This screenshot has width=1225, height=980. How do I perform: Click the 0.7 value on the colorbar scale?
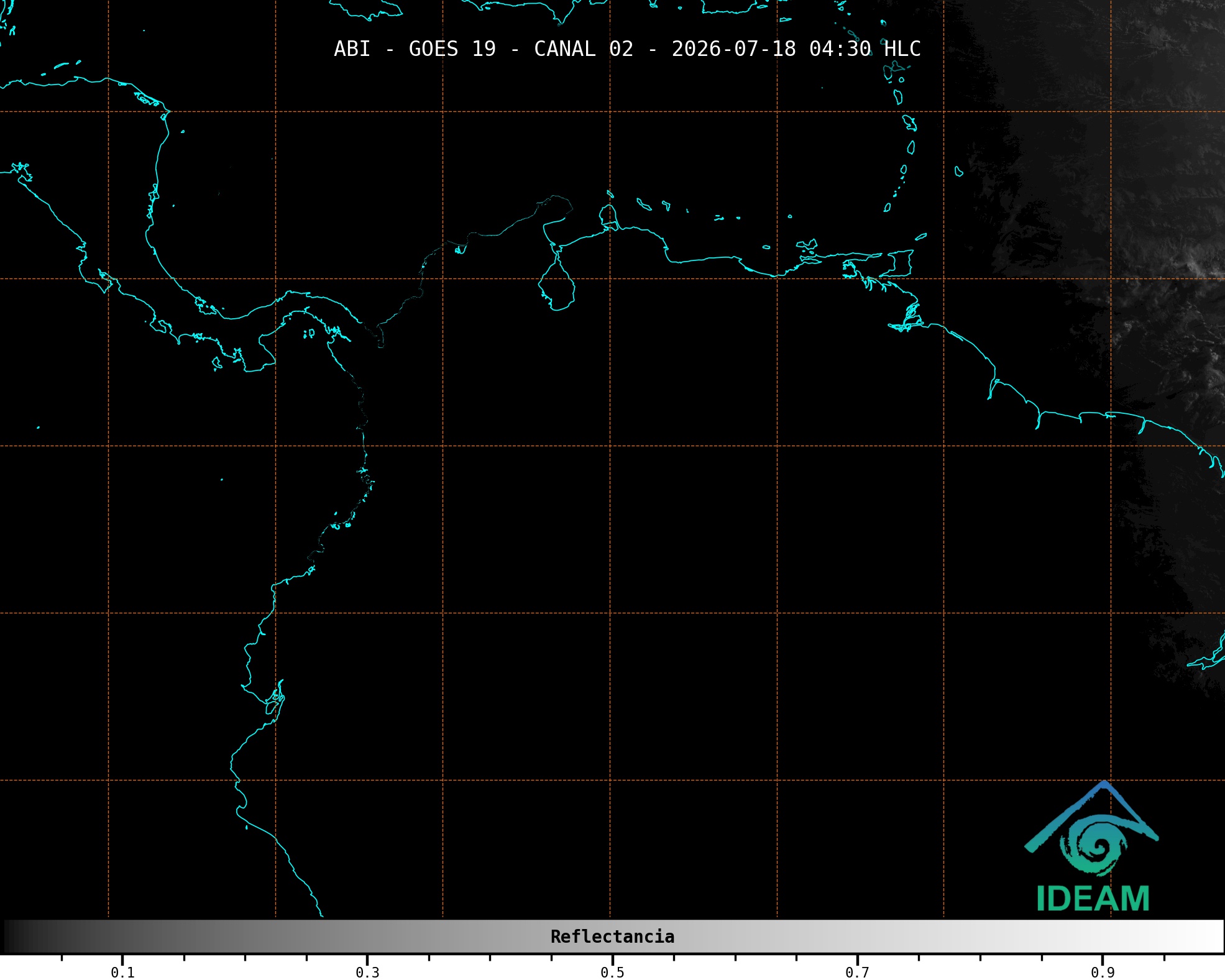pyautogui.click(x=857, y=973)
